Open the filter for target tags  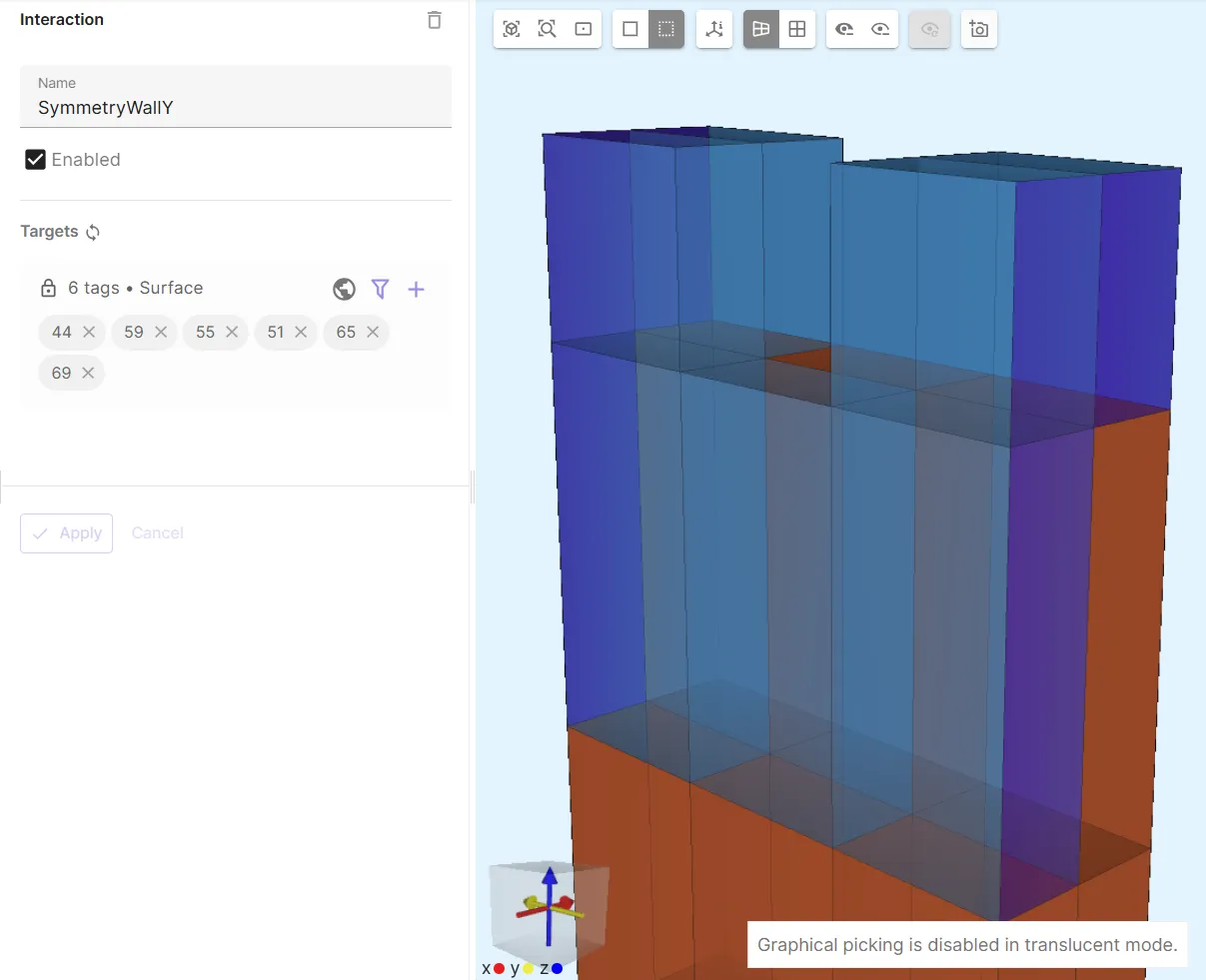380,289
